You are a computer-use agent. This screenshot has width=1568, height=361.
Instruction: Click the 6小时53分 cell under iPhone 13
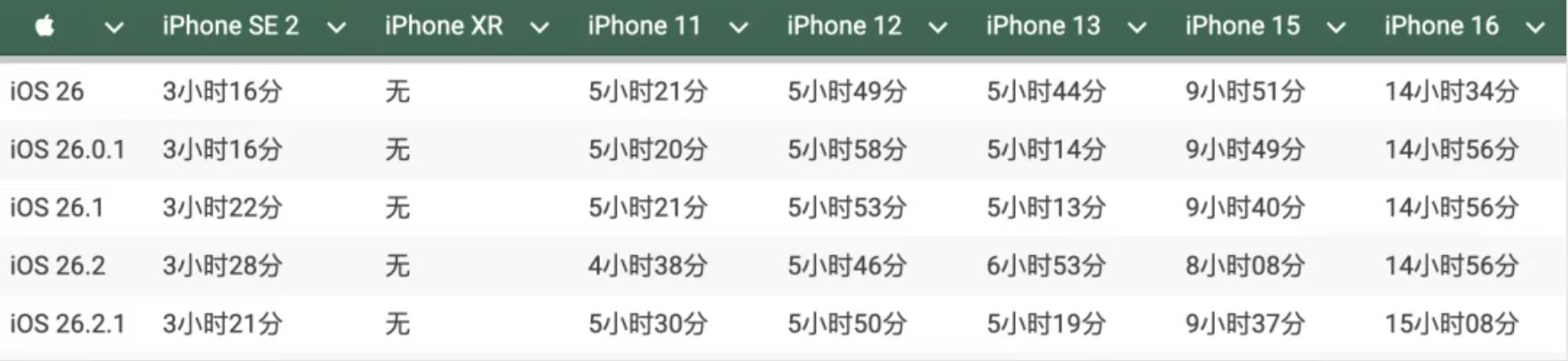(1045, 265)
